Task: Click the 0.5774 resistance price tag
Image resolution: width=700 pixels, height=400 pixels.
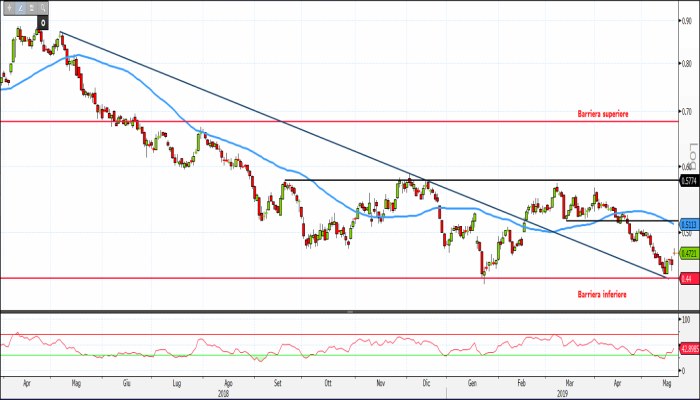Action: point(688,181)
